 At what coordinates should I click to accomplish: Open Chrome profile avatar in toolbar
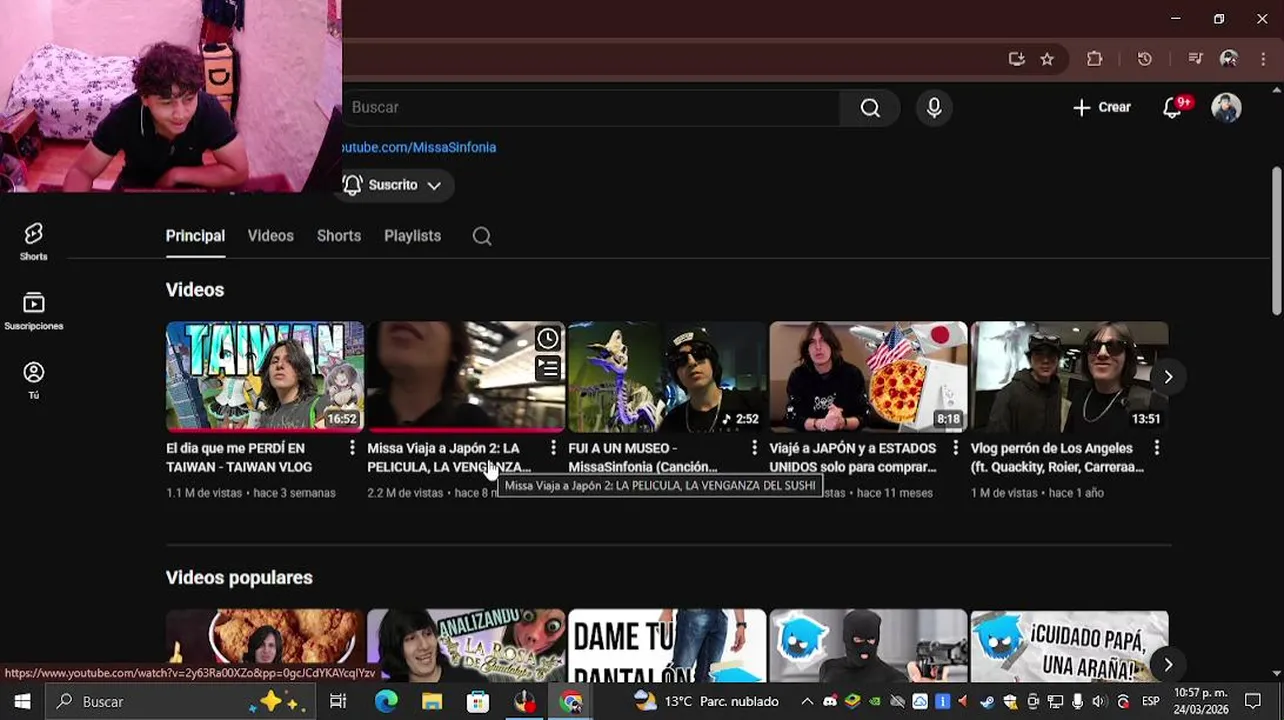(1229, 59)
